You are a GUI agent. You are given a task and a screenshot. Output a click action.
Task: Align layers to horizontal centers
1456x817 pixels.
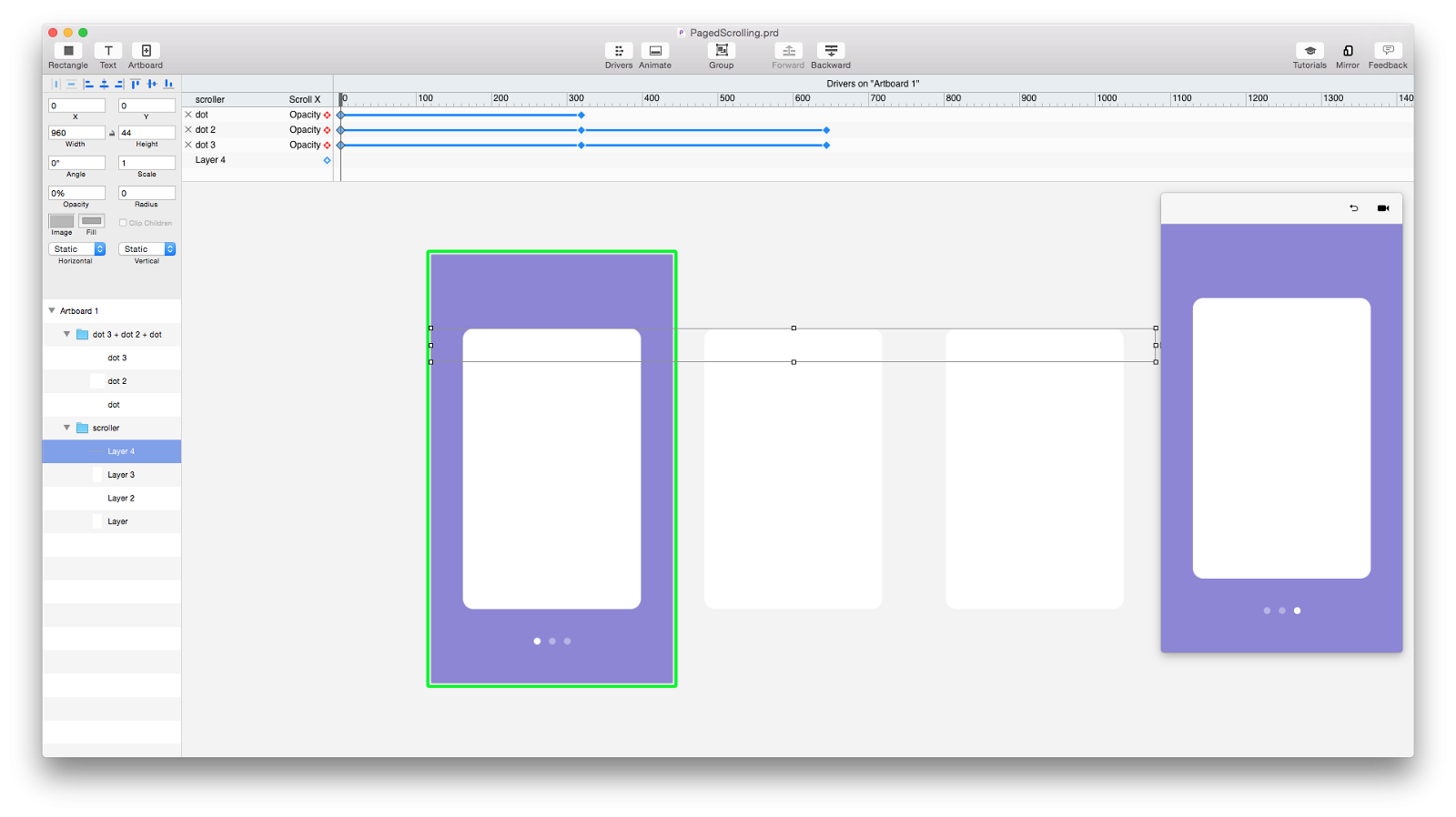point(104,84)
